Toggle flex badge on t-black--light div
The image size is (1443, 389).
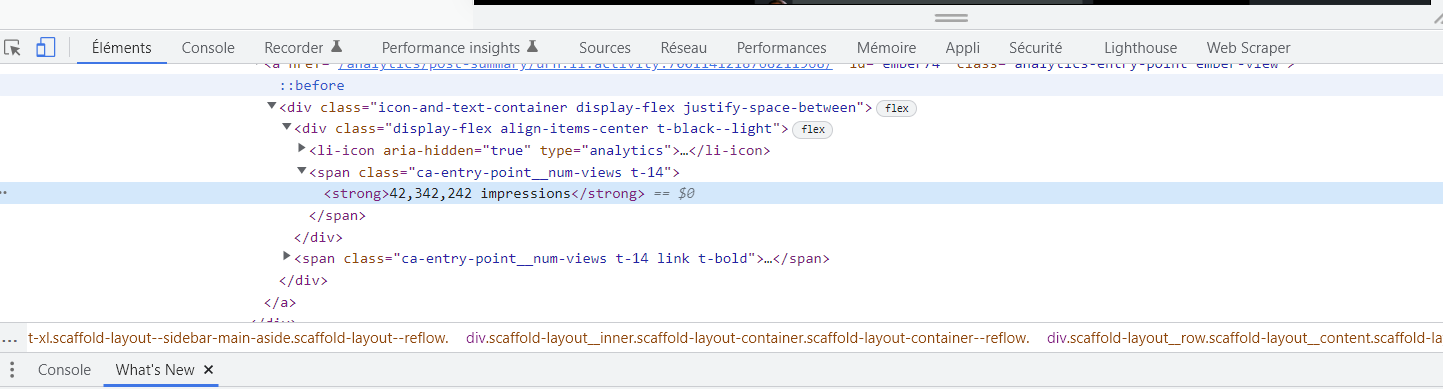(812, 129)
